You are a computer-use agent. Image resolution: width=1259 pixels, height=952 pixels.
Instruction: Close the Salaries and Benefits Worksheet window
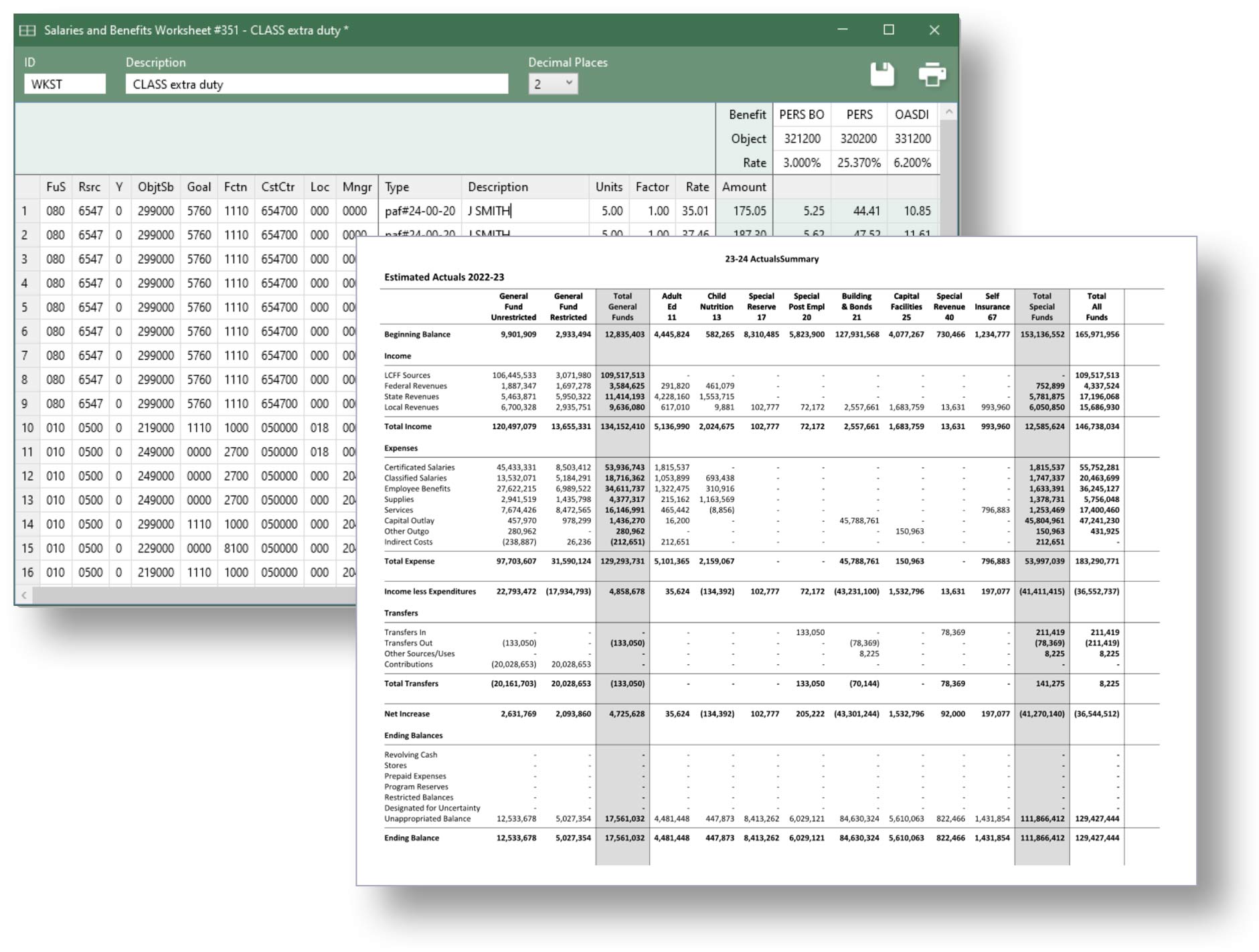[x=934, y=30]
